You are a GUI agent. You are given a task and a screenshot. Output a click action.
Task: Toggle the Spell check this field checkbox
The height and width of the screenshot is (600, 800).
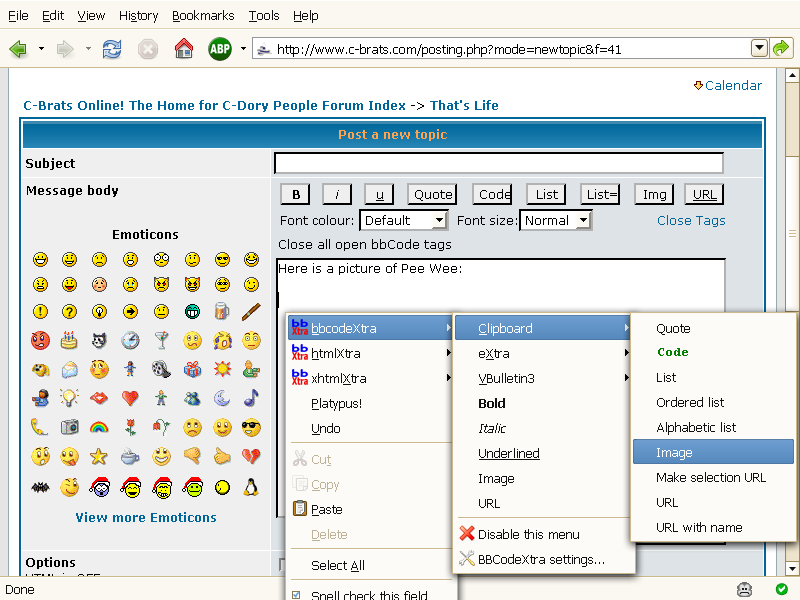[x=296, y=594]
